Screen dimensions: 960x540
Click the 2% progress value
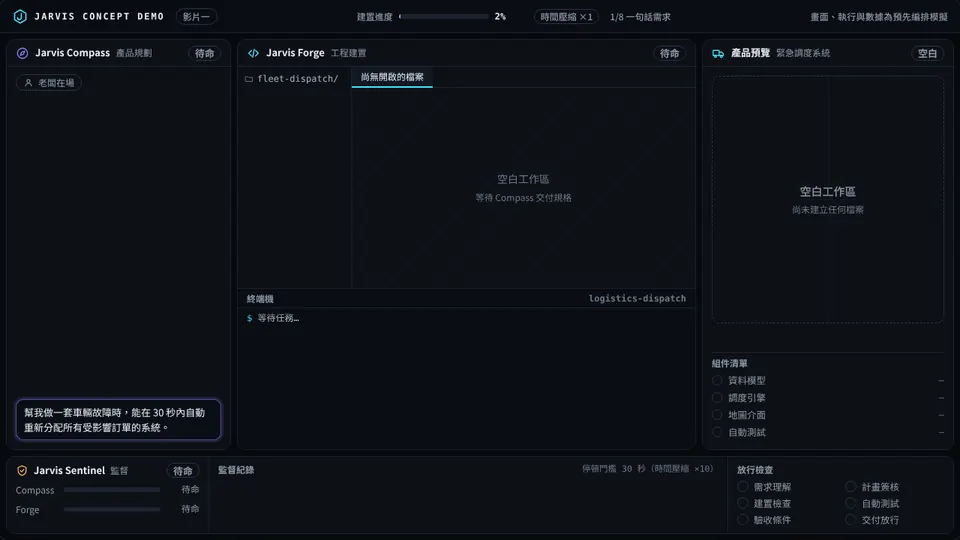click(500, 17)
